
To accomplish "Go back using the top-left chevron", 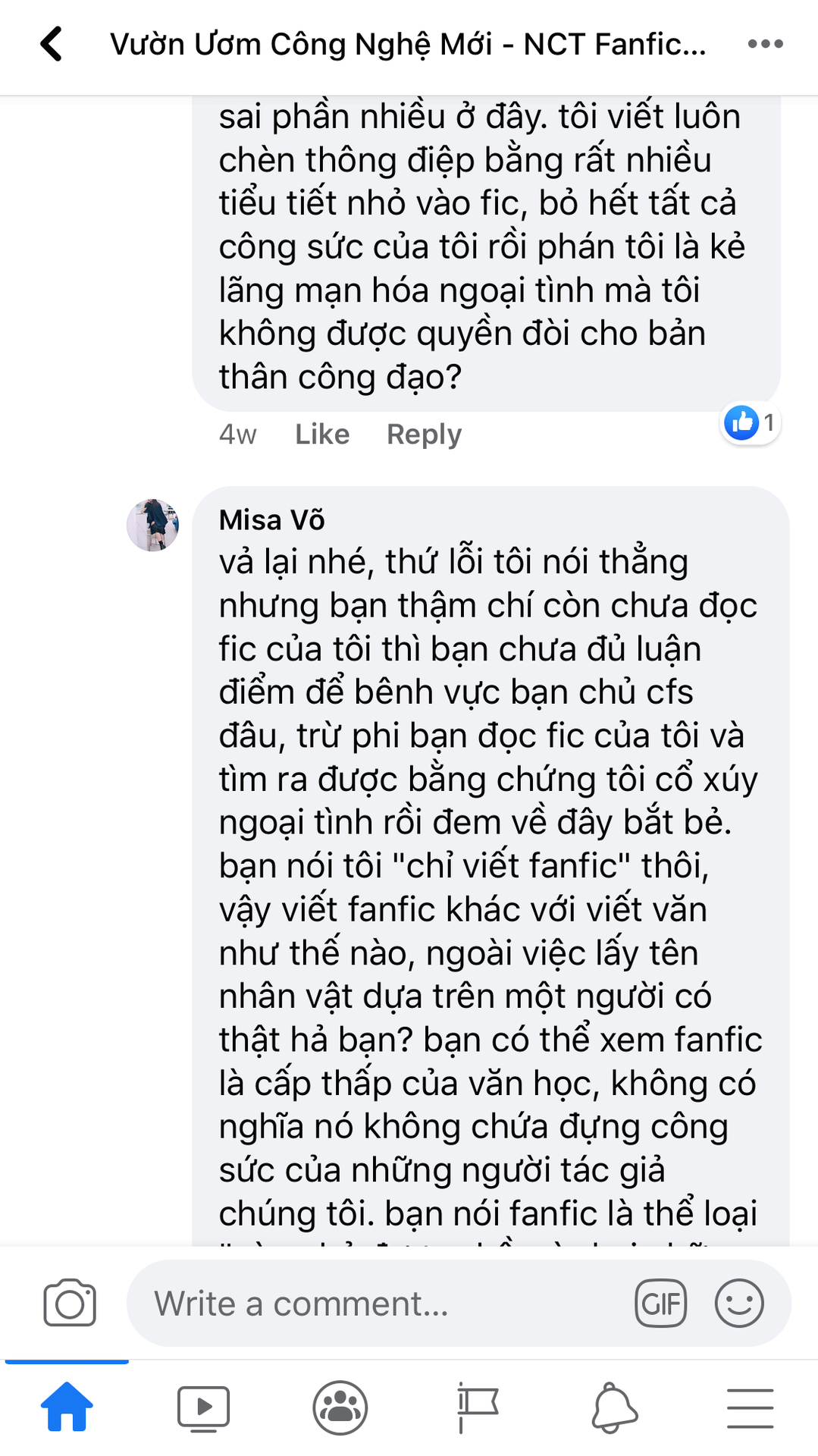I will tap(51, 44).
